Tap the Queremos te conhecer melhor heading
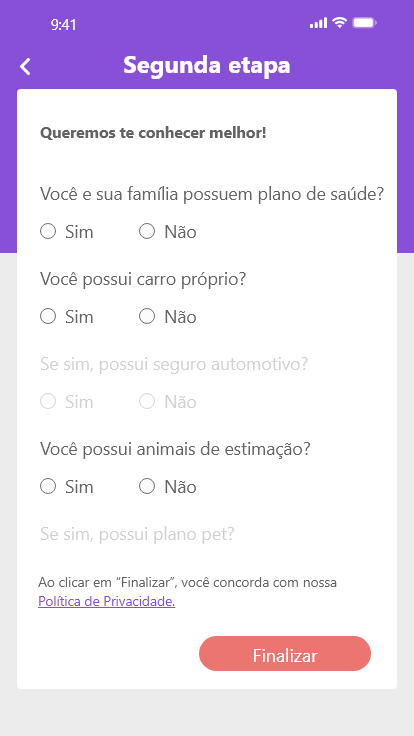This screenshot has width=414, height=736. click(153, 133)
